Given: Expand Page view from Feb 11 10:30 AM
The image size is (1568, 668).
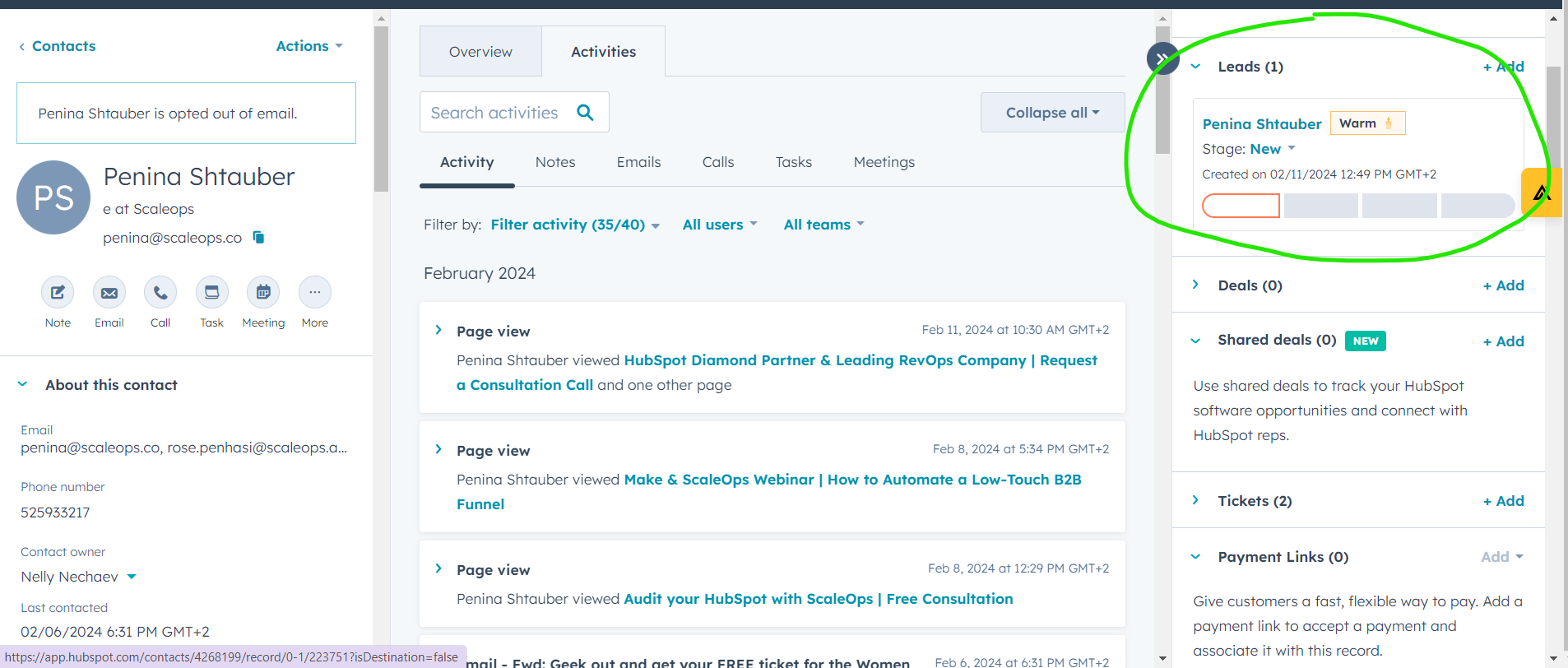Looking at the screenshot, I should [x=438, y=331].
